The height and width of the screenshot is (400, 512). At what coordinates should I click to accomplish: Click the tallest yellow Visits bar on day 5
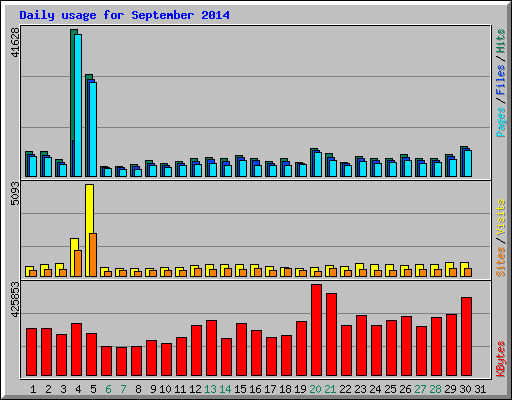[89, 230]
